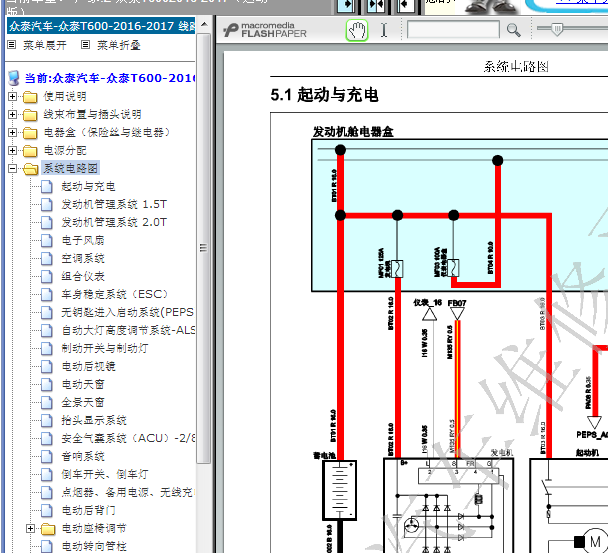Click page icon for 电动天窗
The width and height of the screenshot is (608, 553).
47,385
